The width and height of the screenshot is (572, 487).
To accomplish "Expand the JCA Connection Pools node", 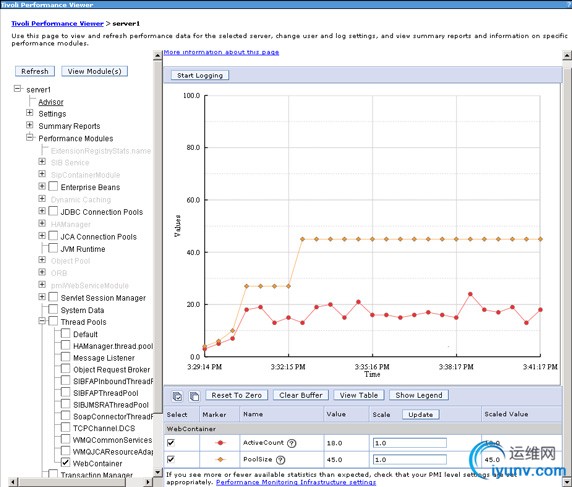I will click(42, 236).
